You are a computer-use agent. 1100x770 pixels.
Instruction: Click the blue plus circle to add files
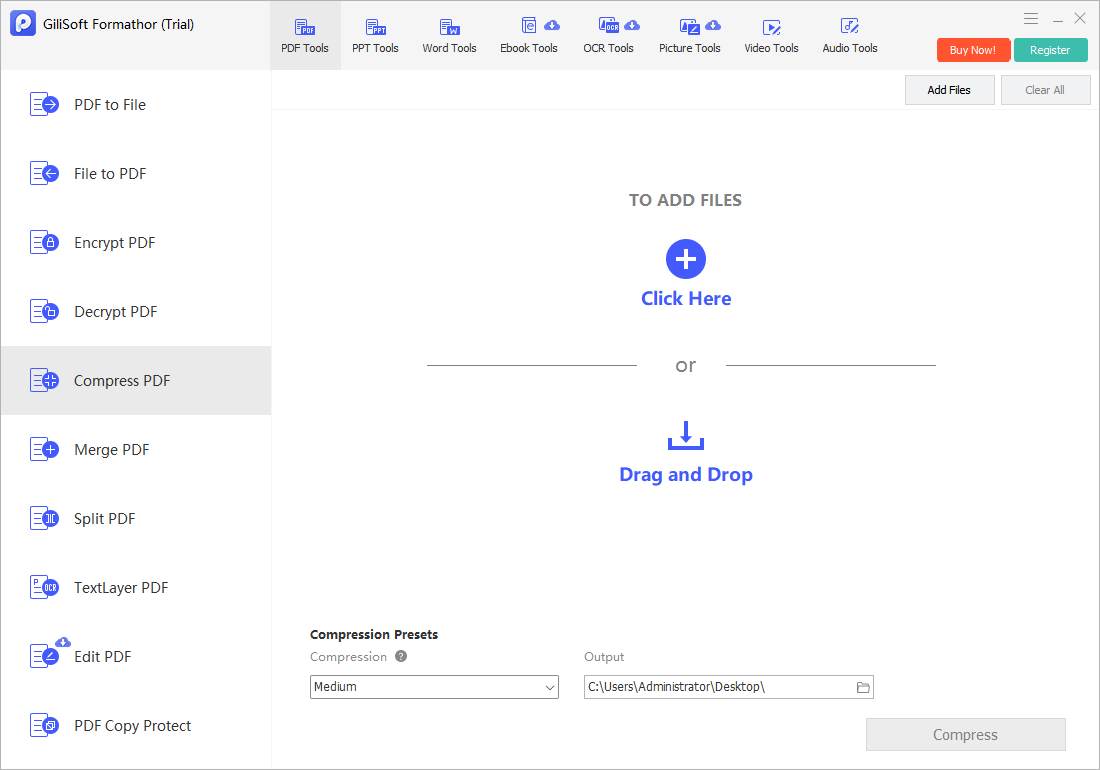click(x=685, y=259)
